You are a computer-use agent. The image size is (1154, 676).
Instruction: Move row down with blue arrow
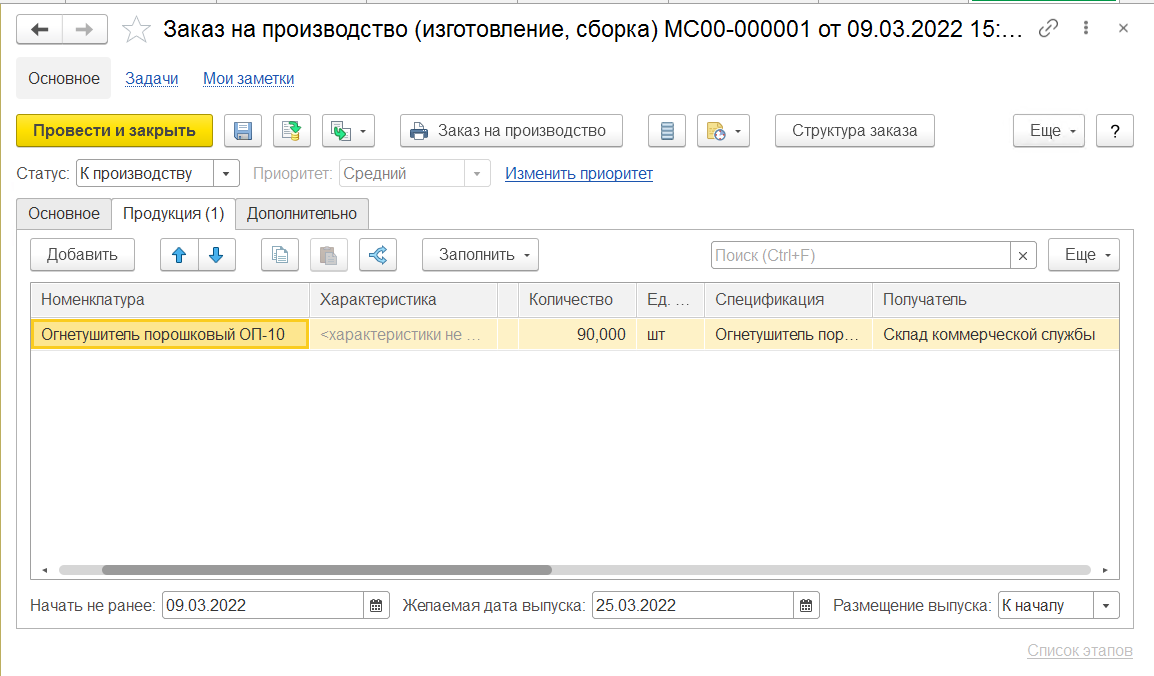coord(216,255)
